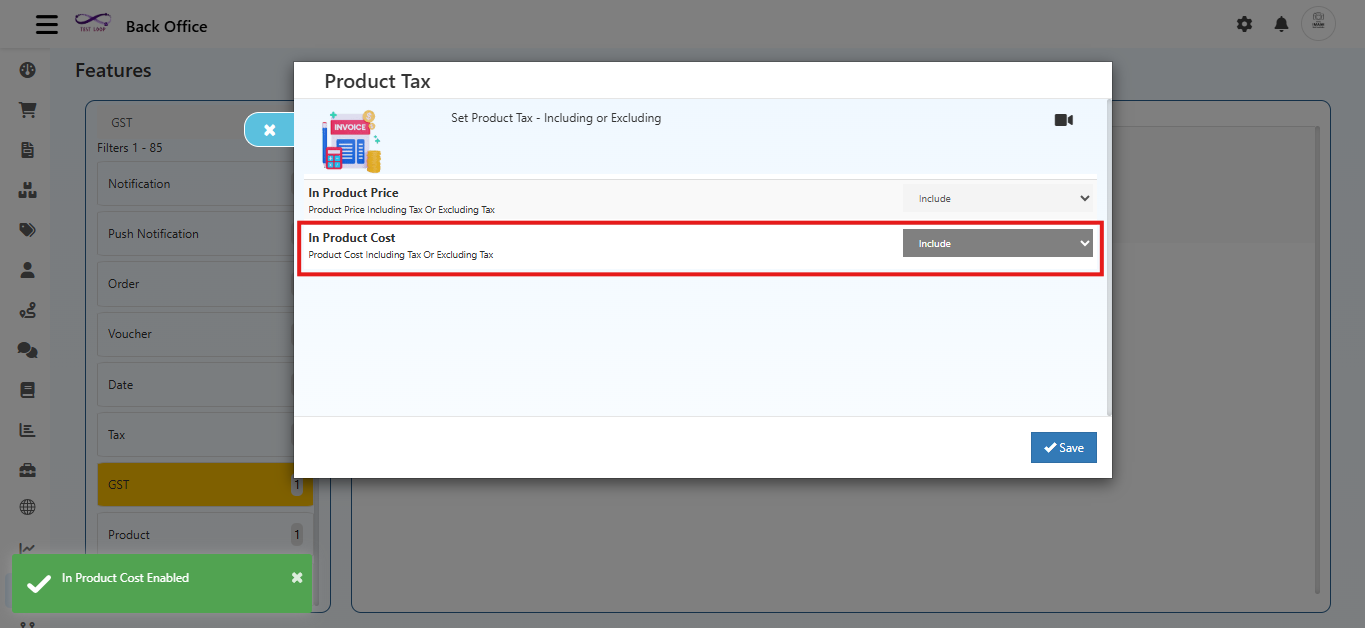Close the Product Tax dialog
The width and height of the screenshot is (1365, 628).
click(x=269, y=130)
